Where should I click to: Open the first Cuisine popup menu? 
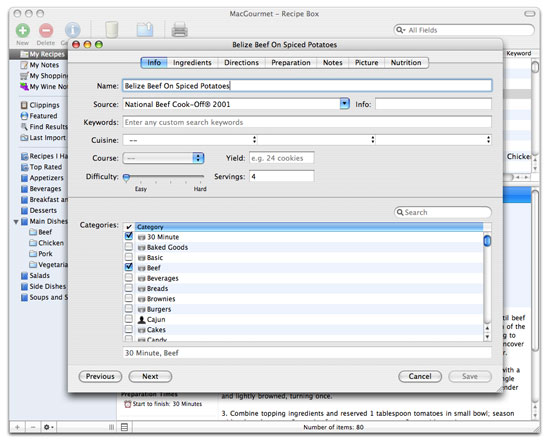[190, 140]
